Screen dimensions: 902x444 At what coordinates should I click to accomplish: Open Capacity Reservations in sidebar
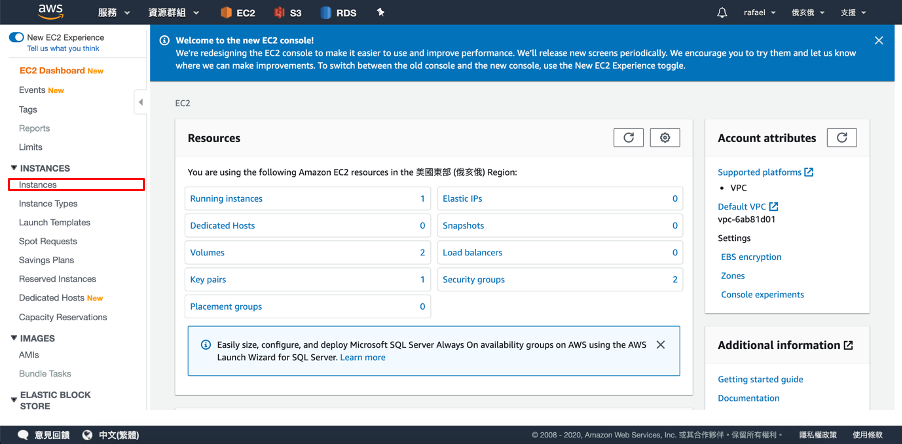[x=63, y=317]
